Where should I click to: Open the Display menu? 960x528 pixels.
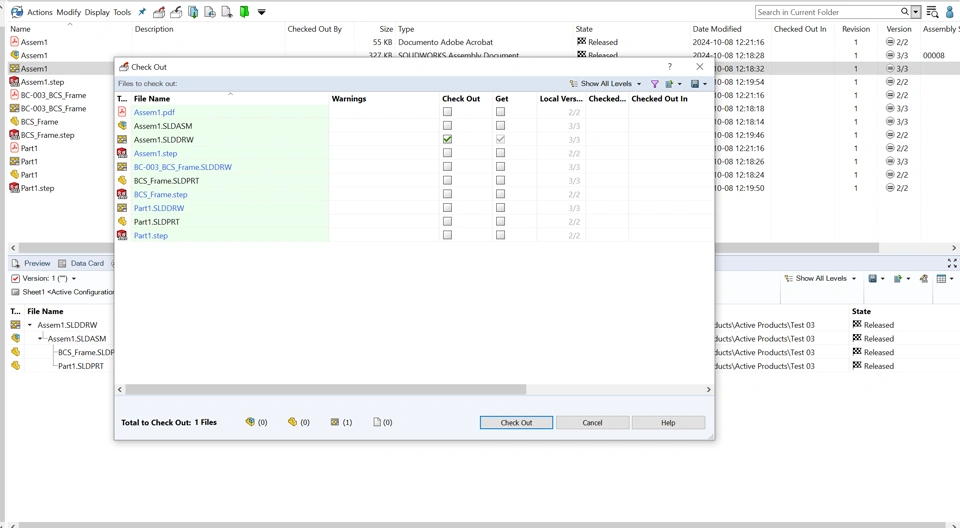pos(97,12)
